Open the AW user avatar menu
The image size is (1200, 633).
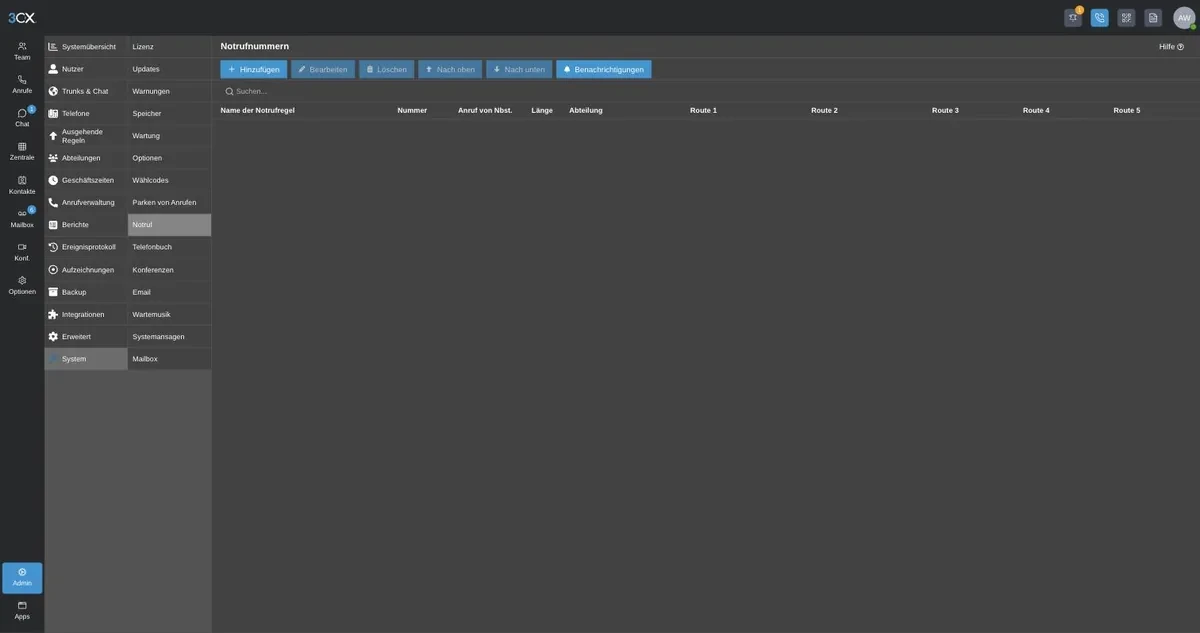tap(1184, 17)
